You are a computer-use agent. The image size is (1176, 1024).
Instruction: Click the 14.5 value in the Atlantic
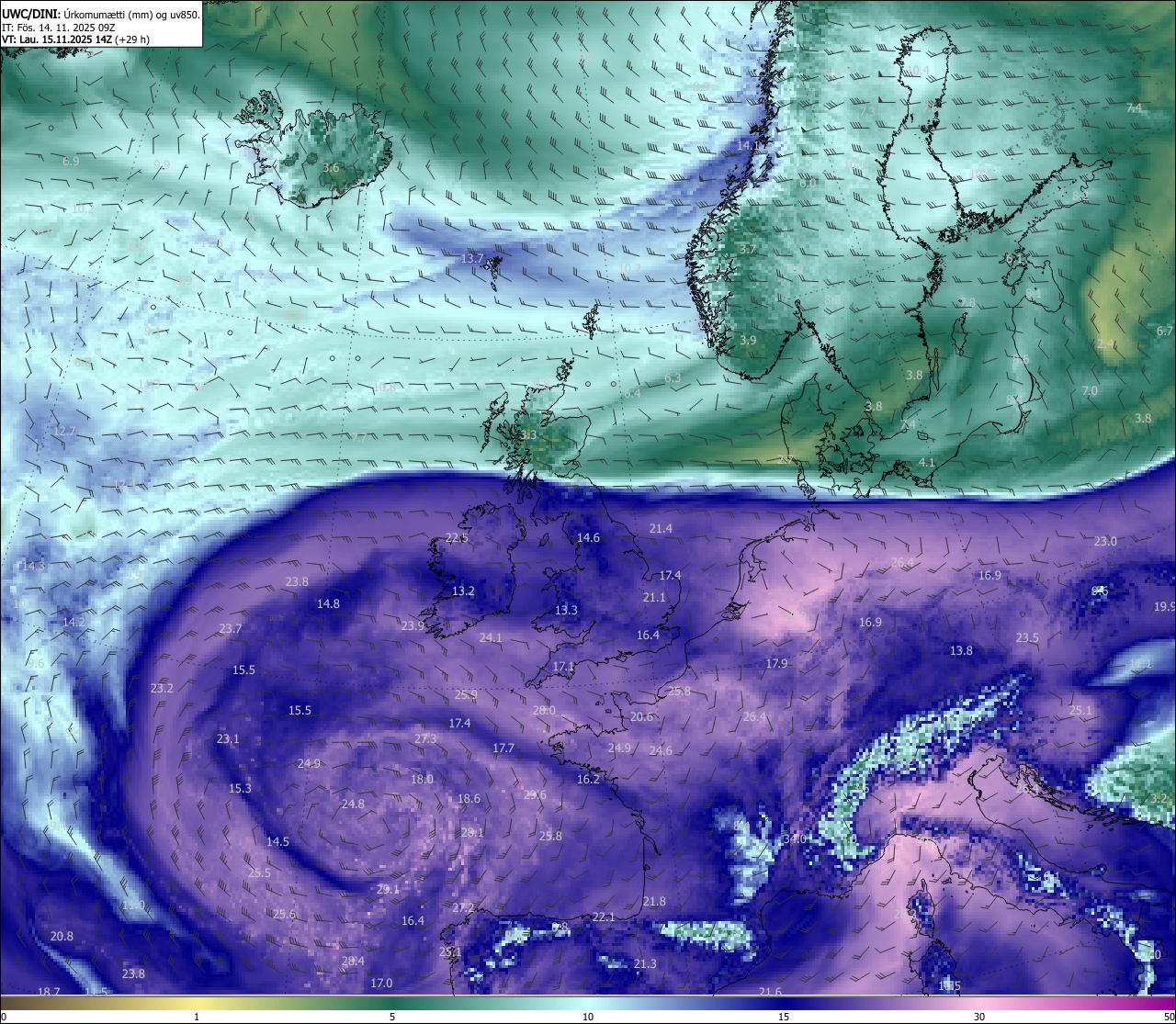[x=277, y=842]
